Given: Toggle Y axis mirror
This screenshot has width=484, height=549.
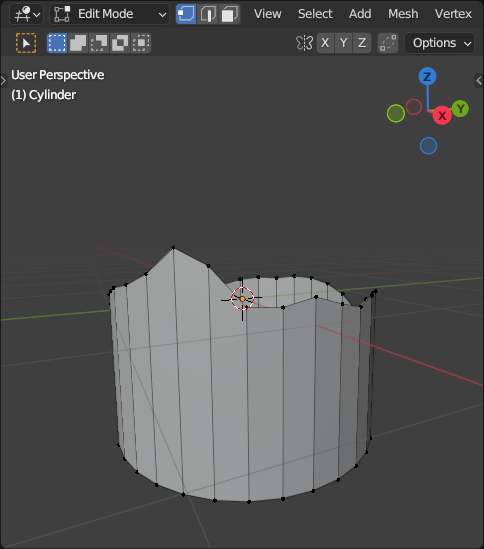Looking at the screenshot, I should [344, 43].
